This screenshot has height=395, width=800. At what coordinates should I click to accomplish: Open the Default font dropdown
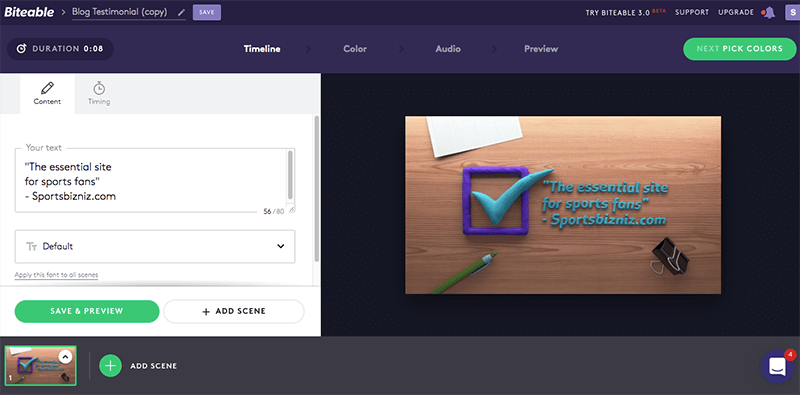tap(155, 246)
